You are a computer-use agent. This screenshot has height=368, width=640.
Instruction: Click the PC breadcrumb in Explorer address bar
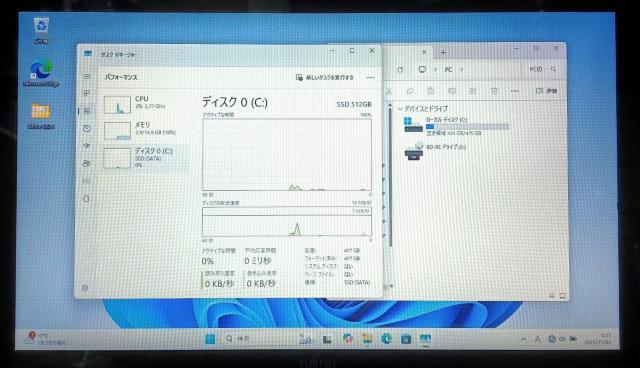449,70
